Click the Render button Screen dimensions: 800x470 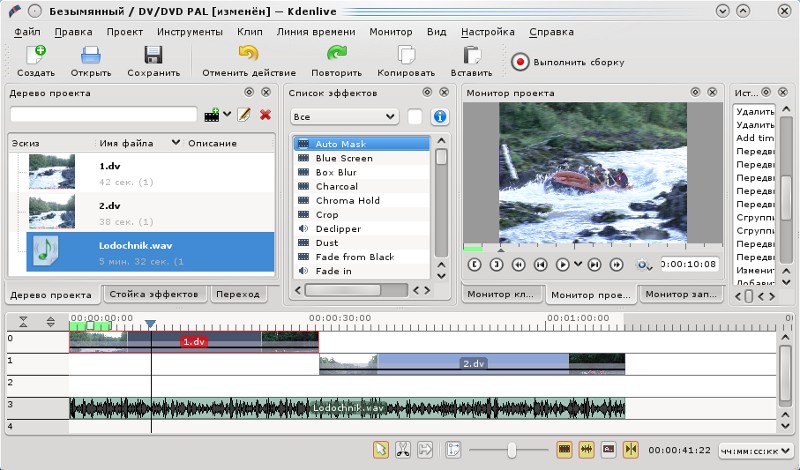click(x=567, y=62)
